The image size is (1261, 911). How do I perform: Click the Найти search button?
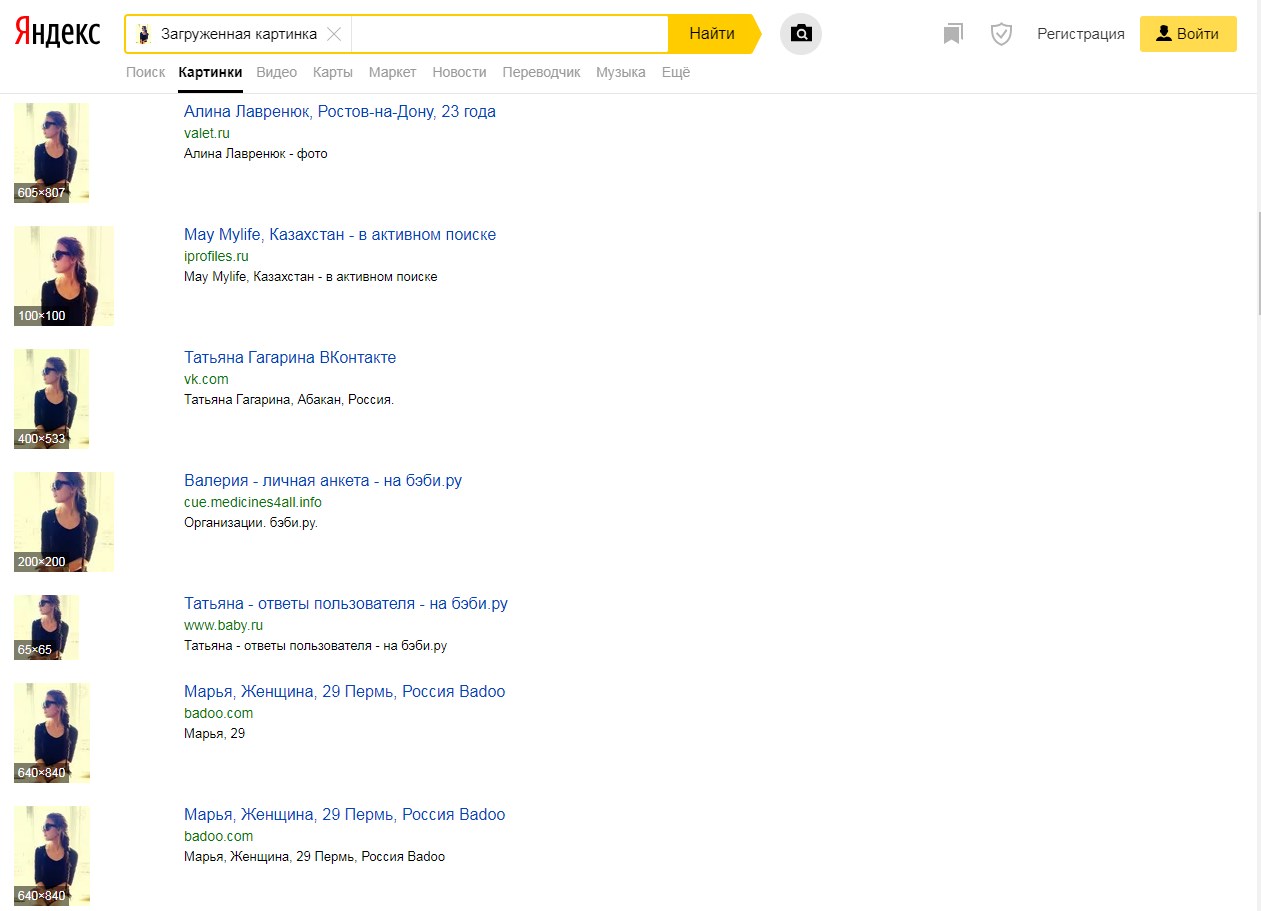click(x=712, y=34)
